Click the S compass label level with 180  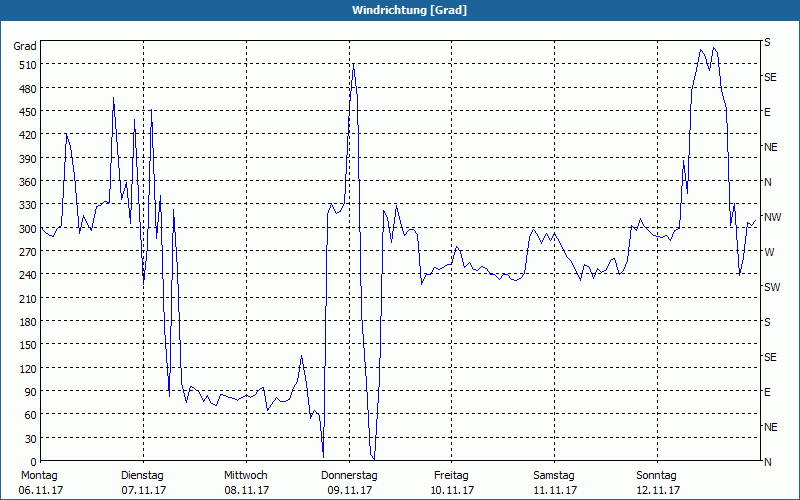pos(767,322)
